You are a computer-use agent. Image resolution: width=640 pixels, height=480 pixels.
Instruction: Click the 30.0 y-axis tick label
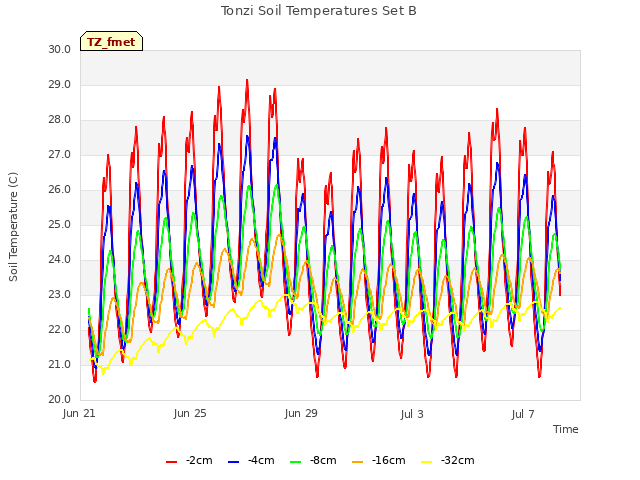pos(60,49)
